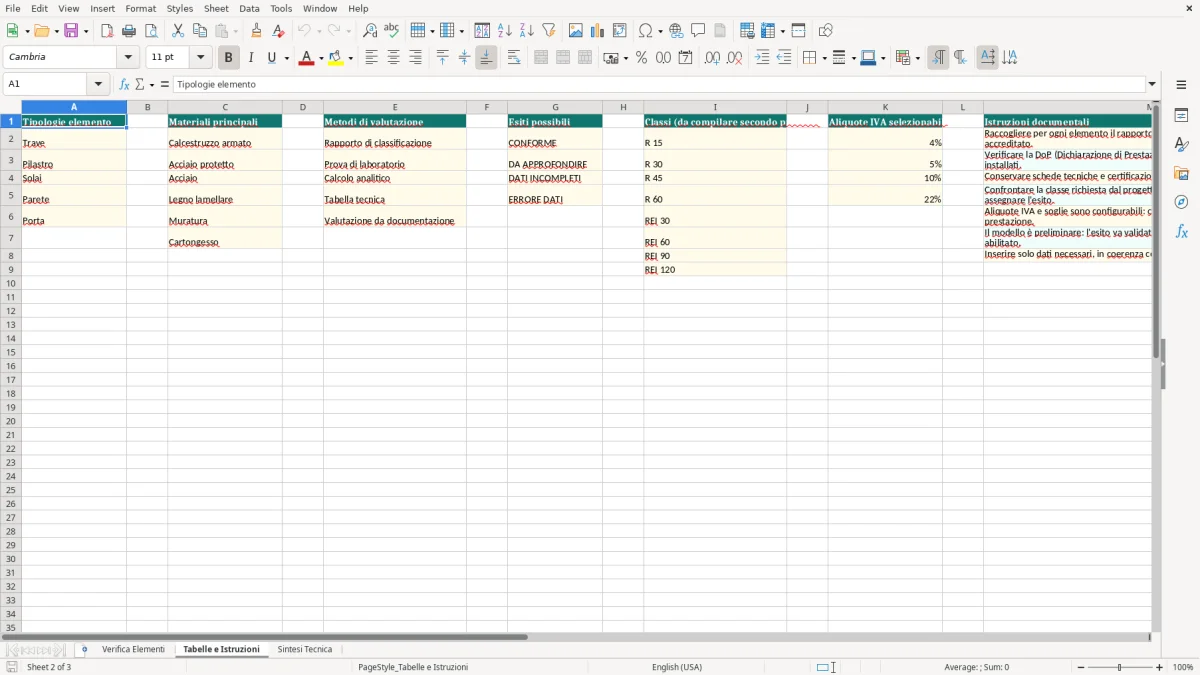Cut the selection with scissors icon

point(178,31)
